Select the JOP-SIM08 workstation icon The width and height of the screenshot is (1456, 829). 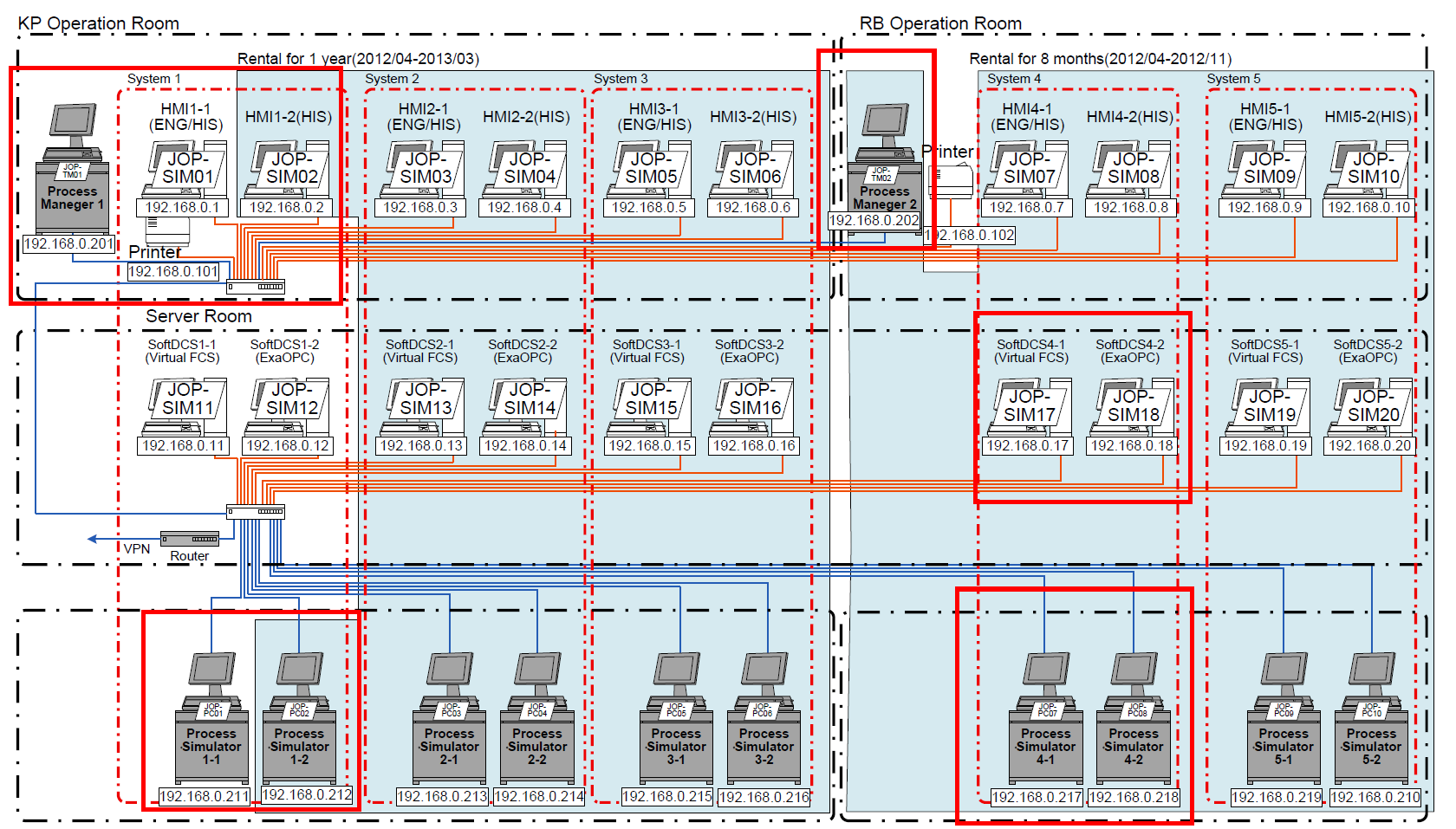click(1131, 170)
